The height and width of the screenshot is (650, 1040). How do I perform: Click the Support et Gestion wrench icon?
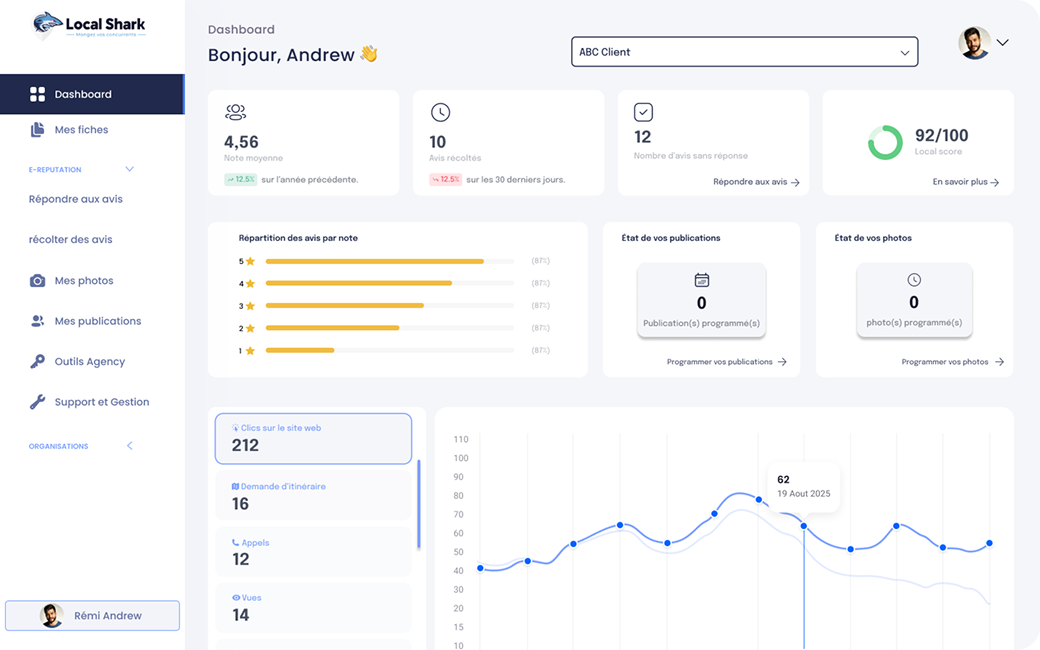click(37, 402)
